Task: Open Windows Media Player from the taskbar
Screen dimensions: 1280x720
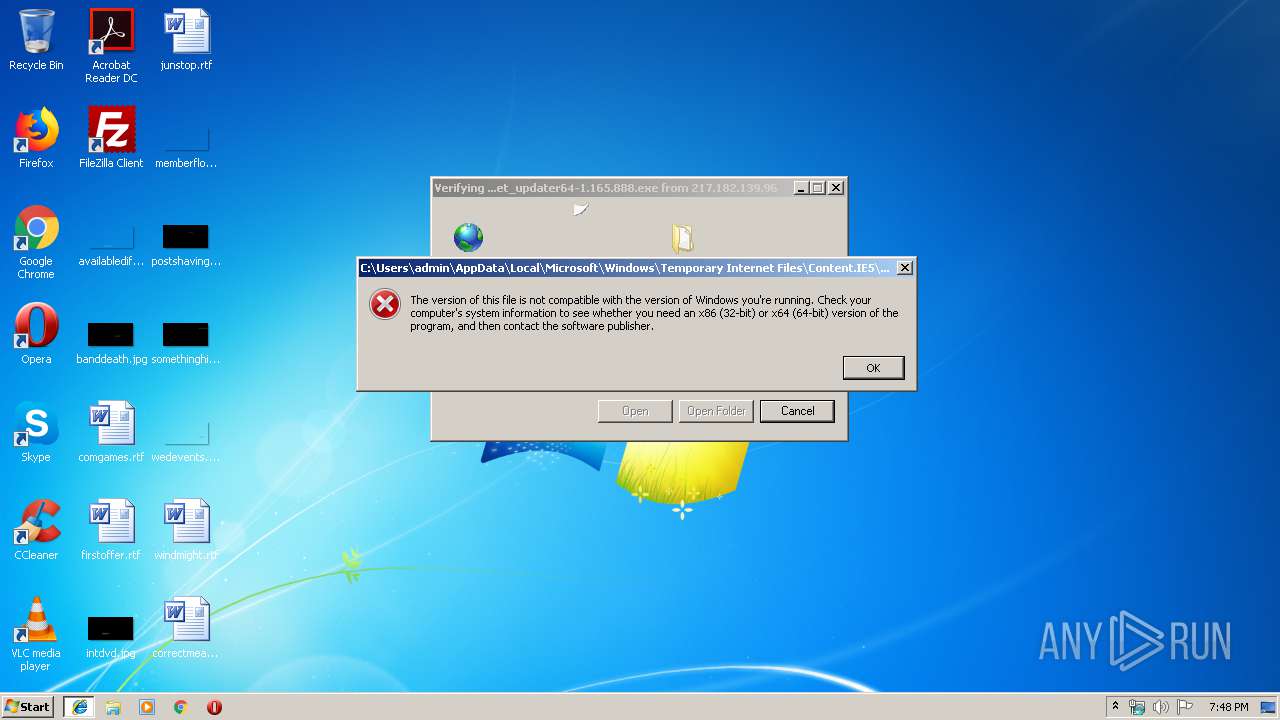Action: pos(147,707)
